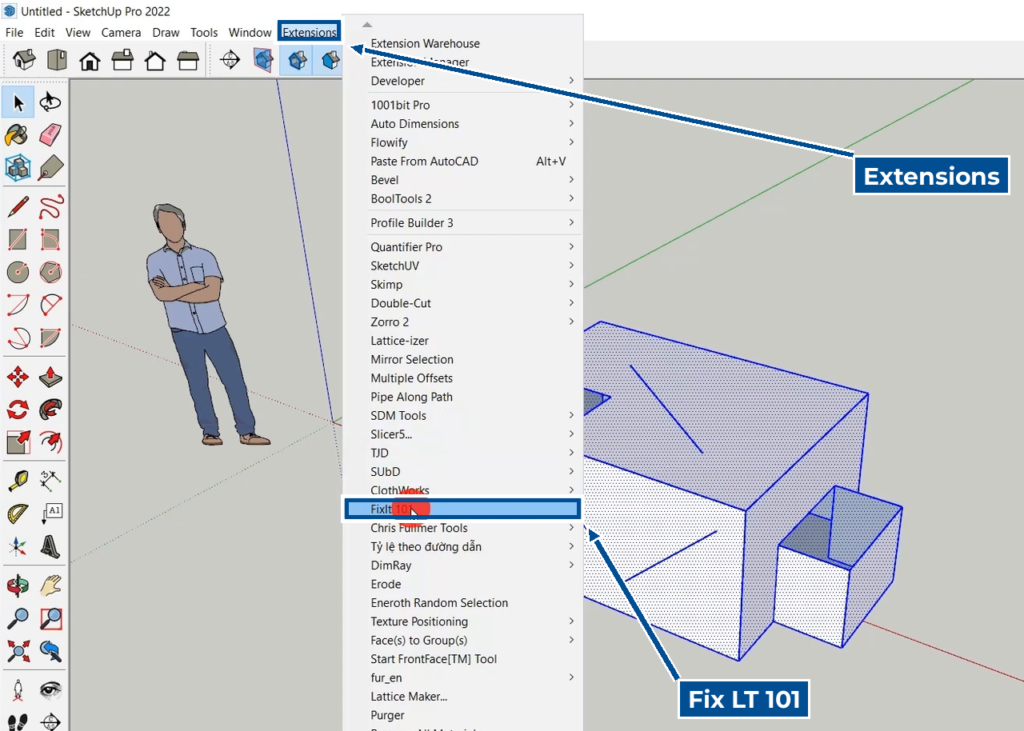Select the Protractor tool
1024x731 pixels.
tap(18, 514)
